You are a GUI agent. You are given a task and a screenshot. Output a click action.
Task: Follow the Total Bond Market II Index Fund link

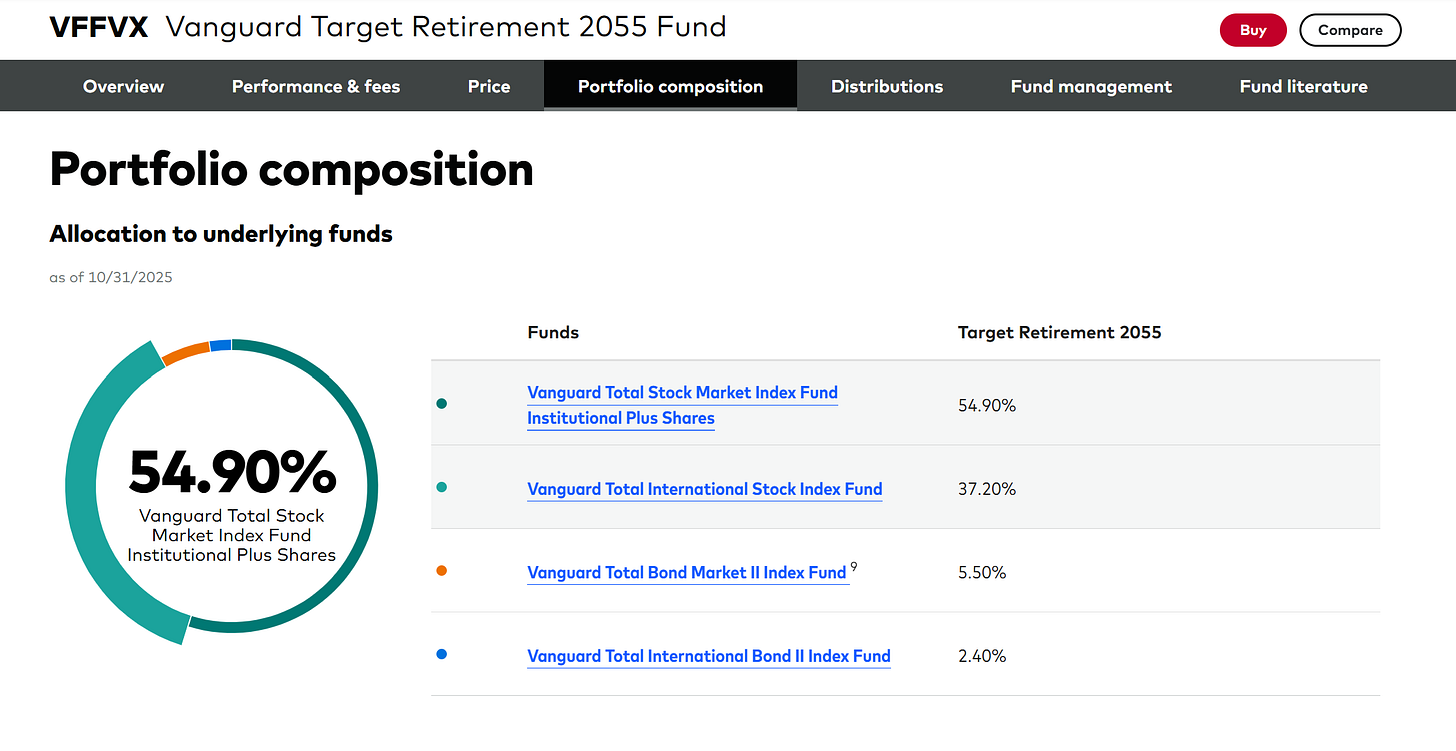tap(687, 573)
